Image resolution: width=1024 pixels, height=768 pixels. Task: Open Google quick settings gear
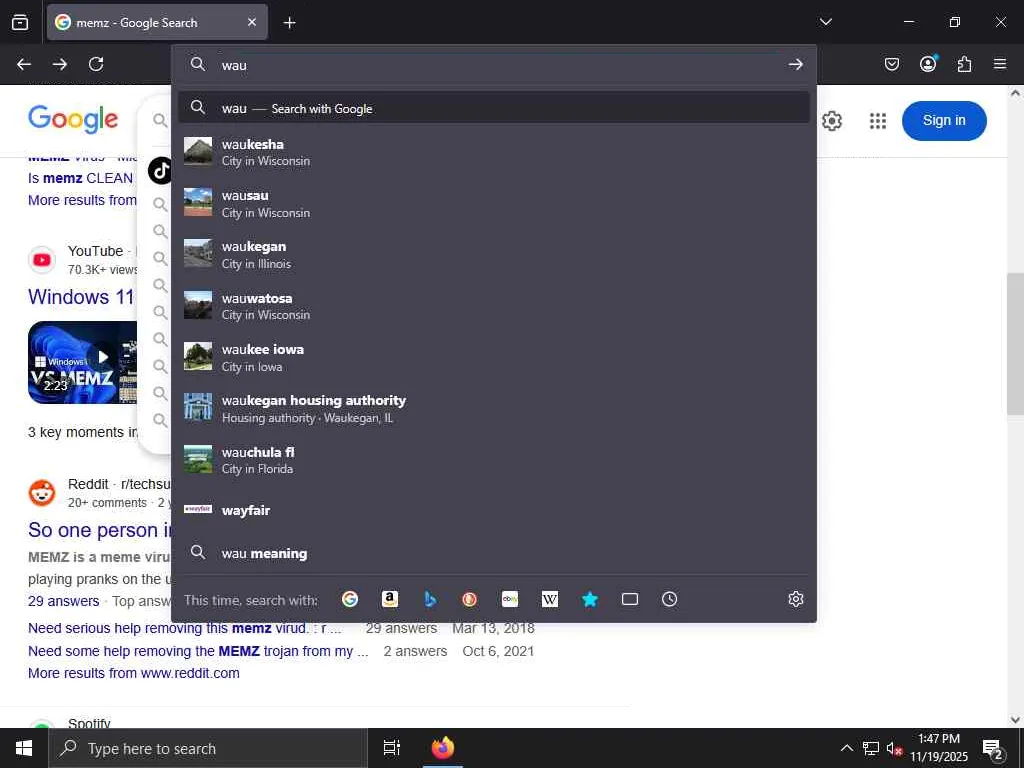831,121
